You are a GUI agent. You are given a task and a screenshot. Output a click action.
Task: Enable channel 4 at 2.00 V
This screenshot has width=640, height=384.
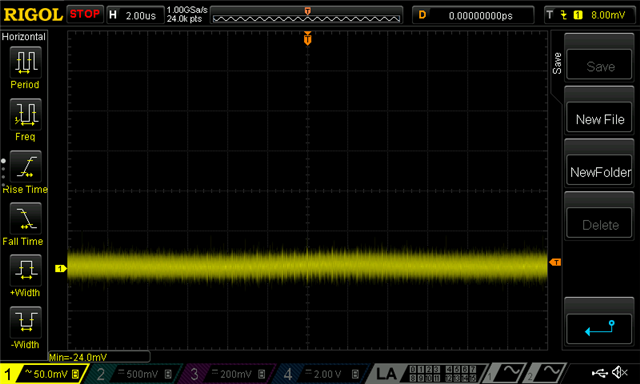coord(322,374)
